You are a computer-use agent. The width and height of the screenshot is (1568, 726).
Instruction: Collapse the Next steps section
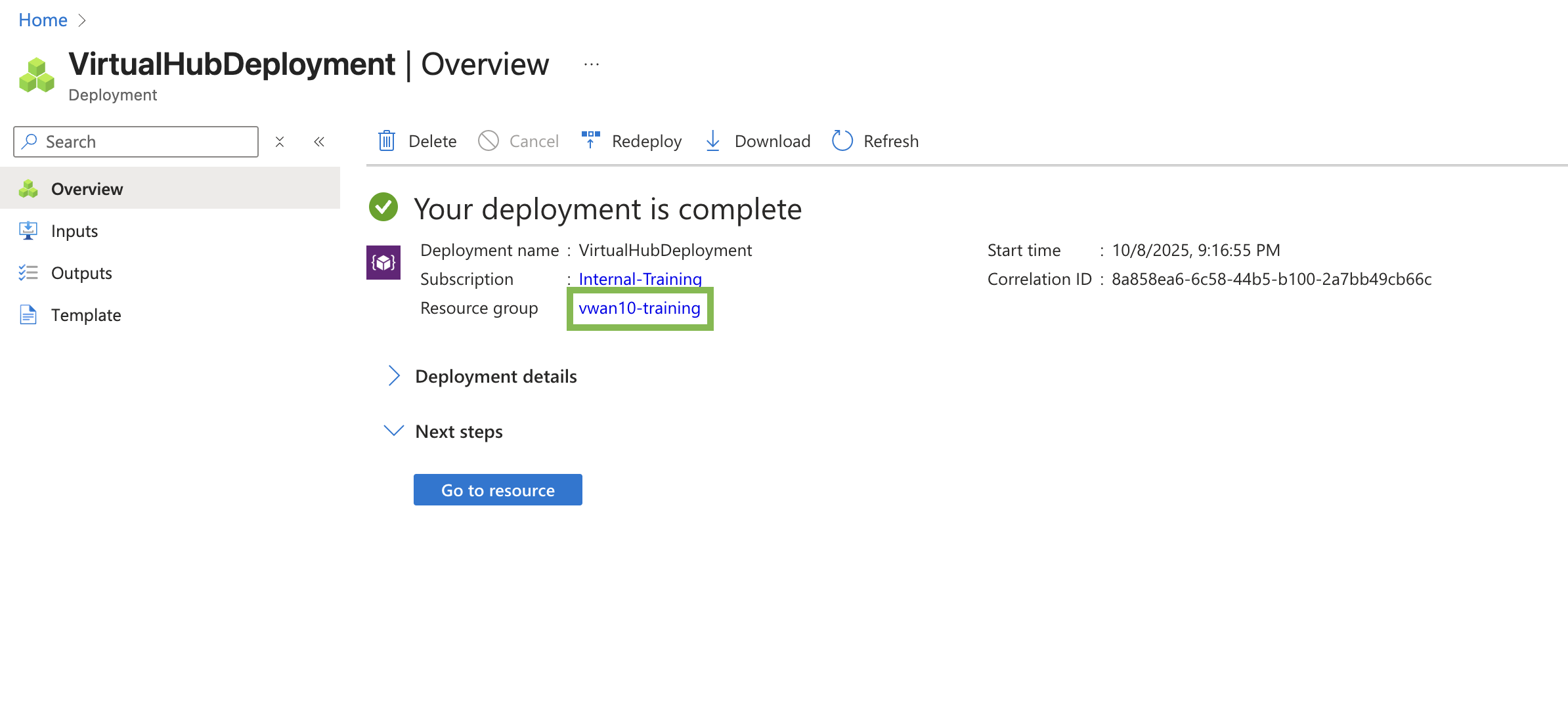point(393,431)
